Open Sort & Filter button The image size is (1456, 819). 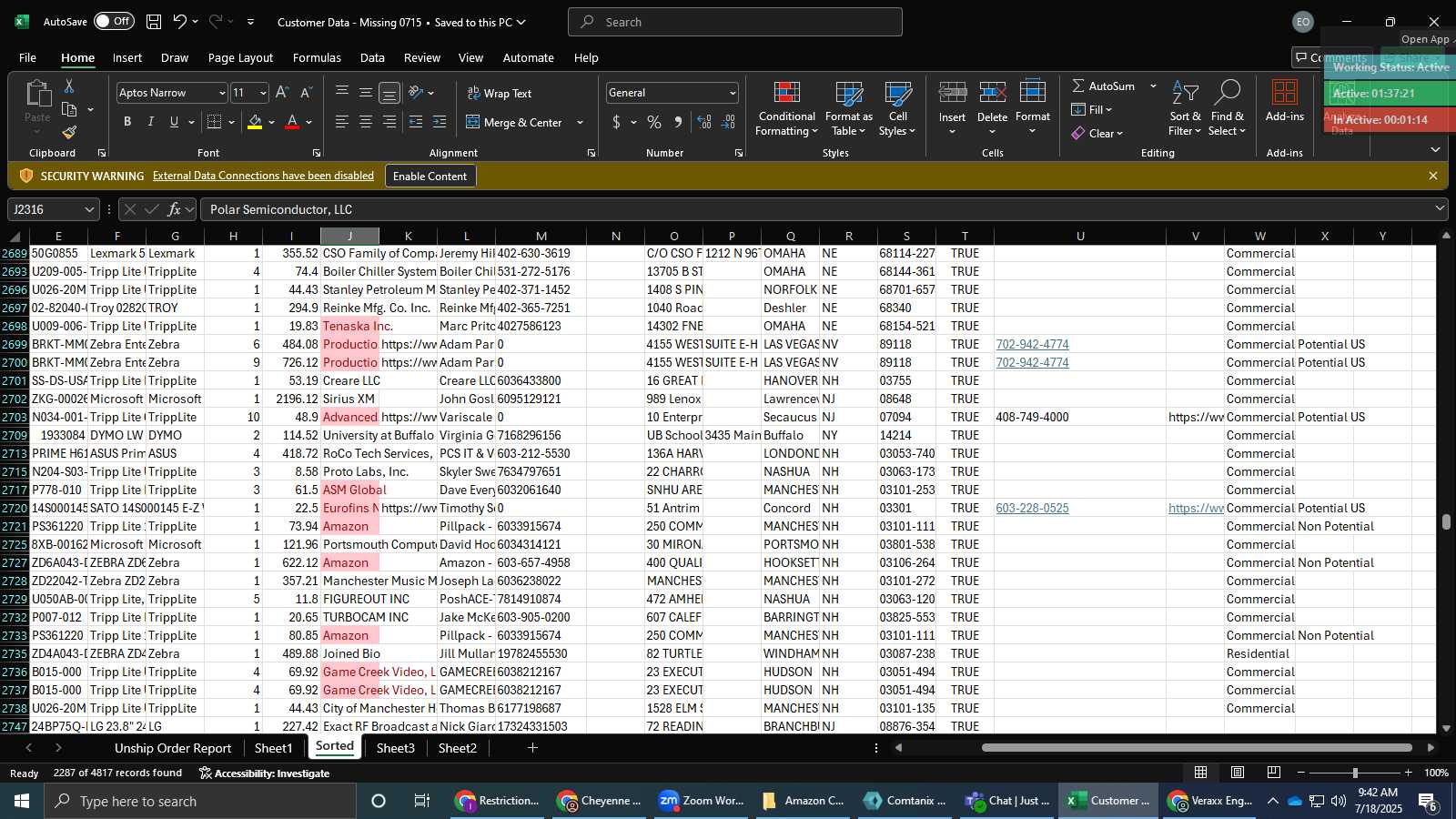pos(1185,109)
